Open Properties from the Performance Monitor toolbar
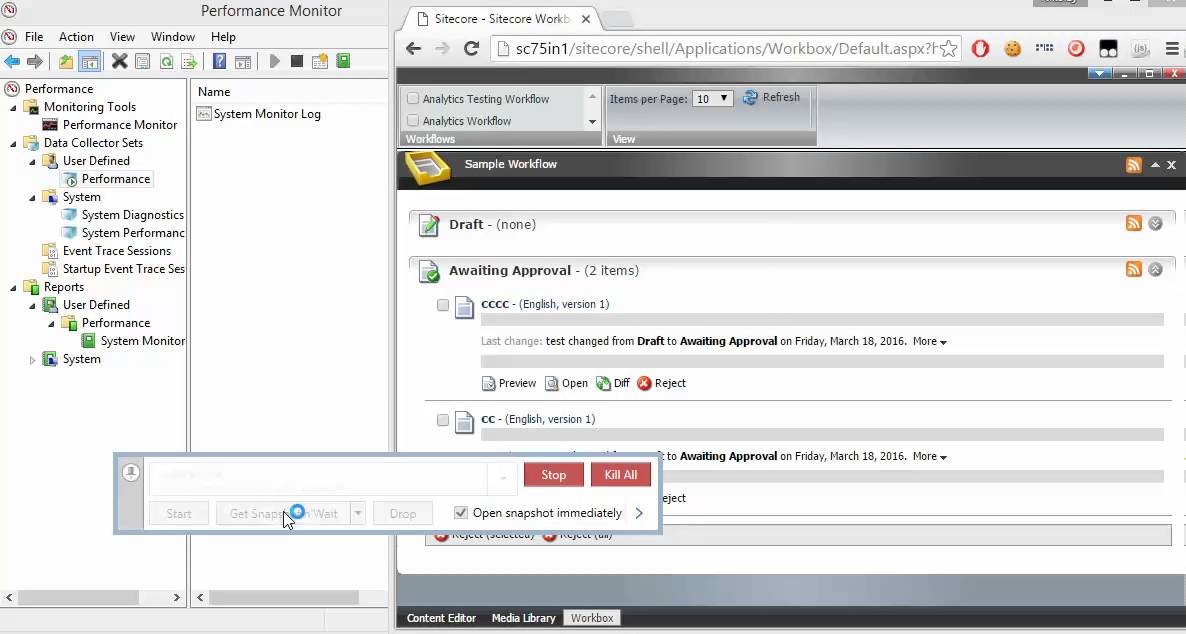 pyautogui.click(x=142, y=61)
